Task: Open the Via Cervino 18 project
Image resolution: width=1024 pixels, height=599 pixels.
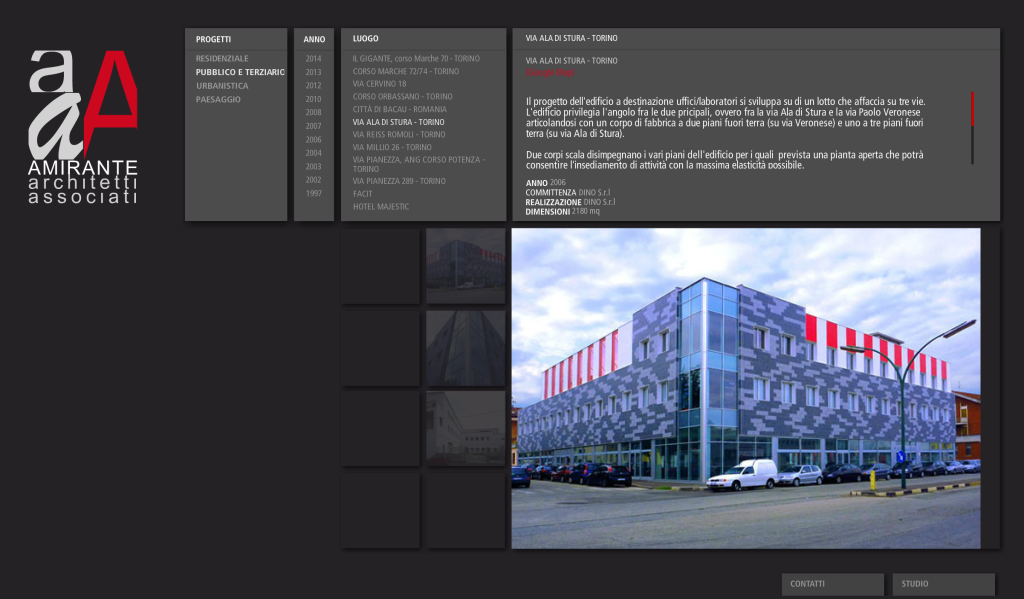Action: pyautogui.click(x=379, y=84)
